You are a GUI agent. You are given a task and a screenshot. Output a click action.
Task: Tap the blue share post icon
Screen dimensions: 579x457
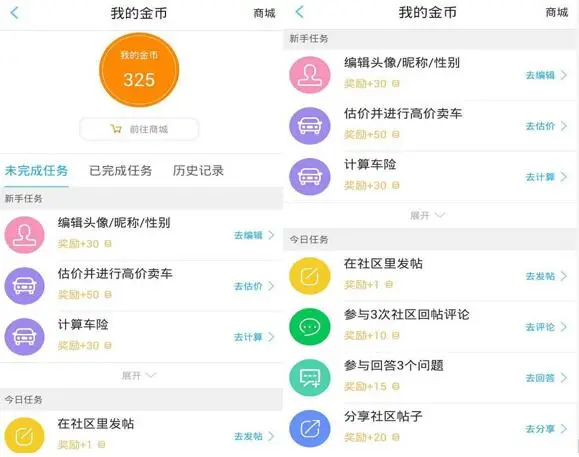(x=309, y=429)
